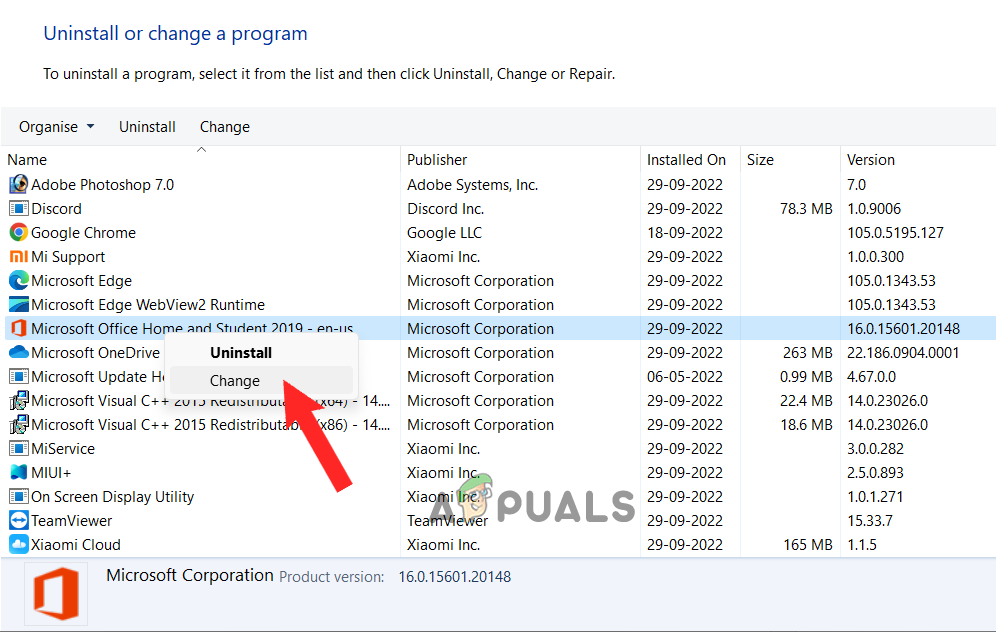Image resolution: width=996 pixels, height=632 pixels.
Task: Select the Microsoft Edge icon
Action: pyautogui.click(x=18, y=281)
